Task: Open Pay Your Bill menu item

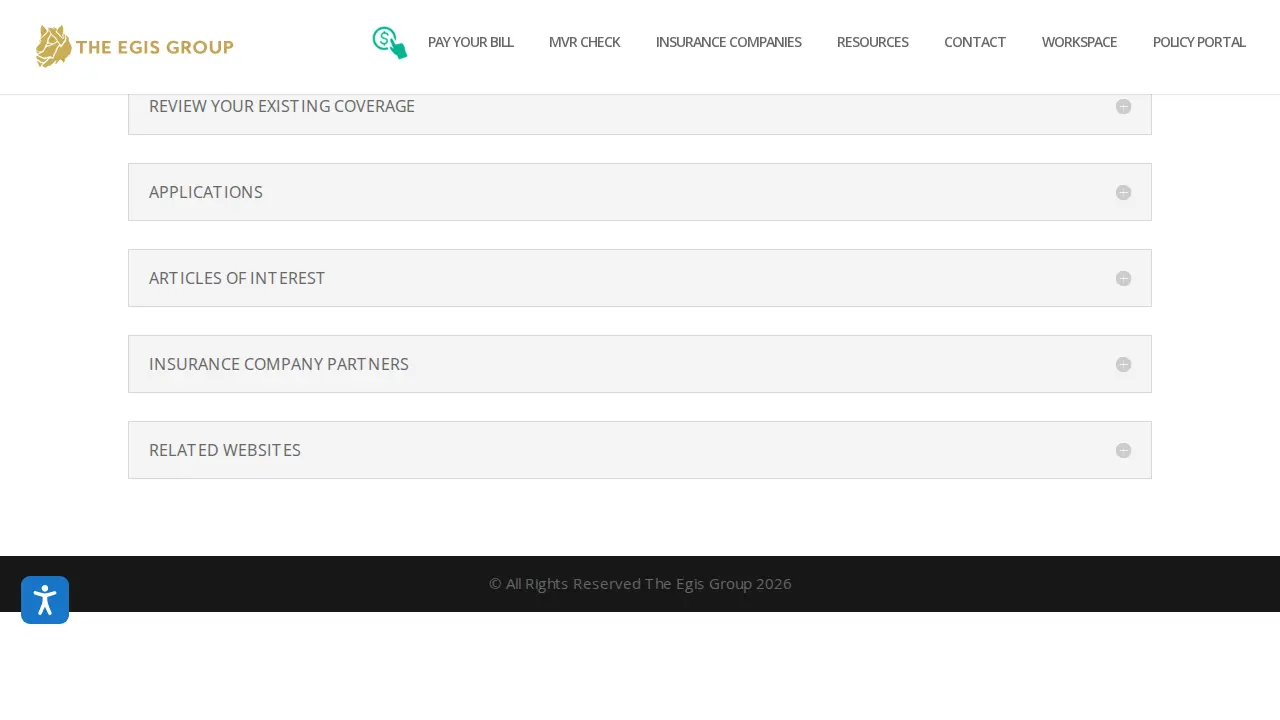Action: point(470,42)
